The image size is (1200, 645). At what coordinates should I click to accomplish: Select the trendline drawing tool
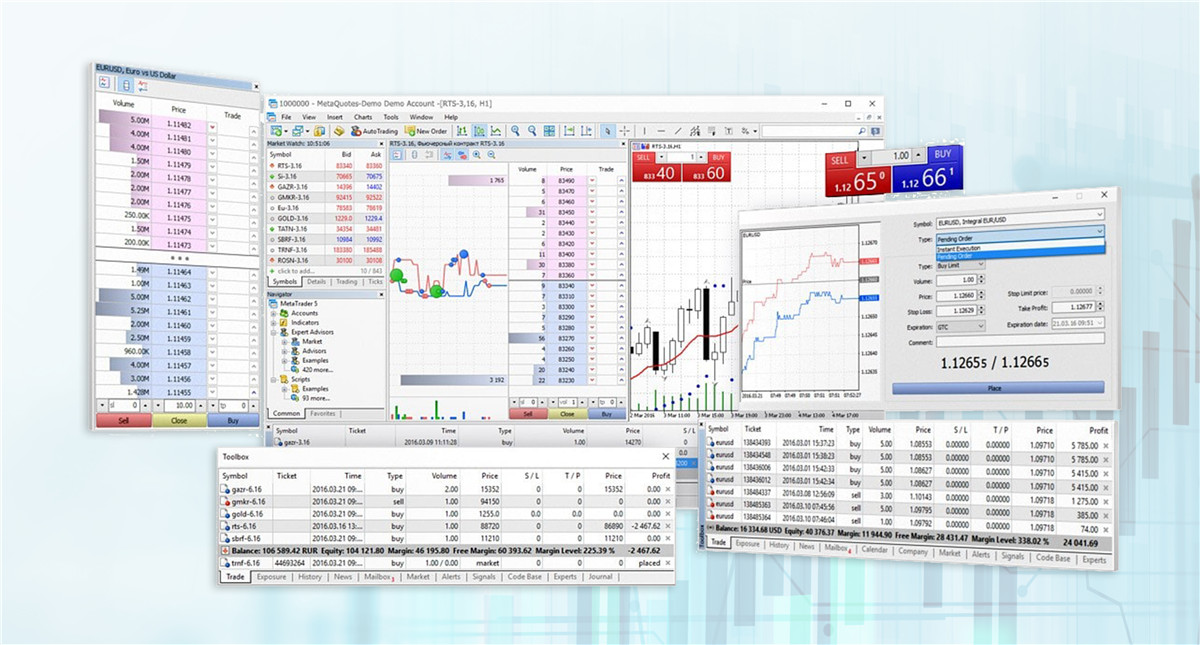678,131
